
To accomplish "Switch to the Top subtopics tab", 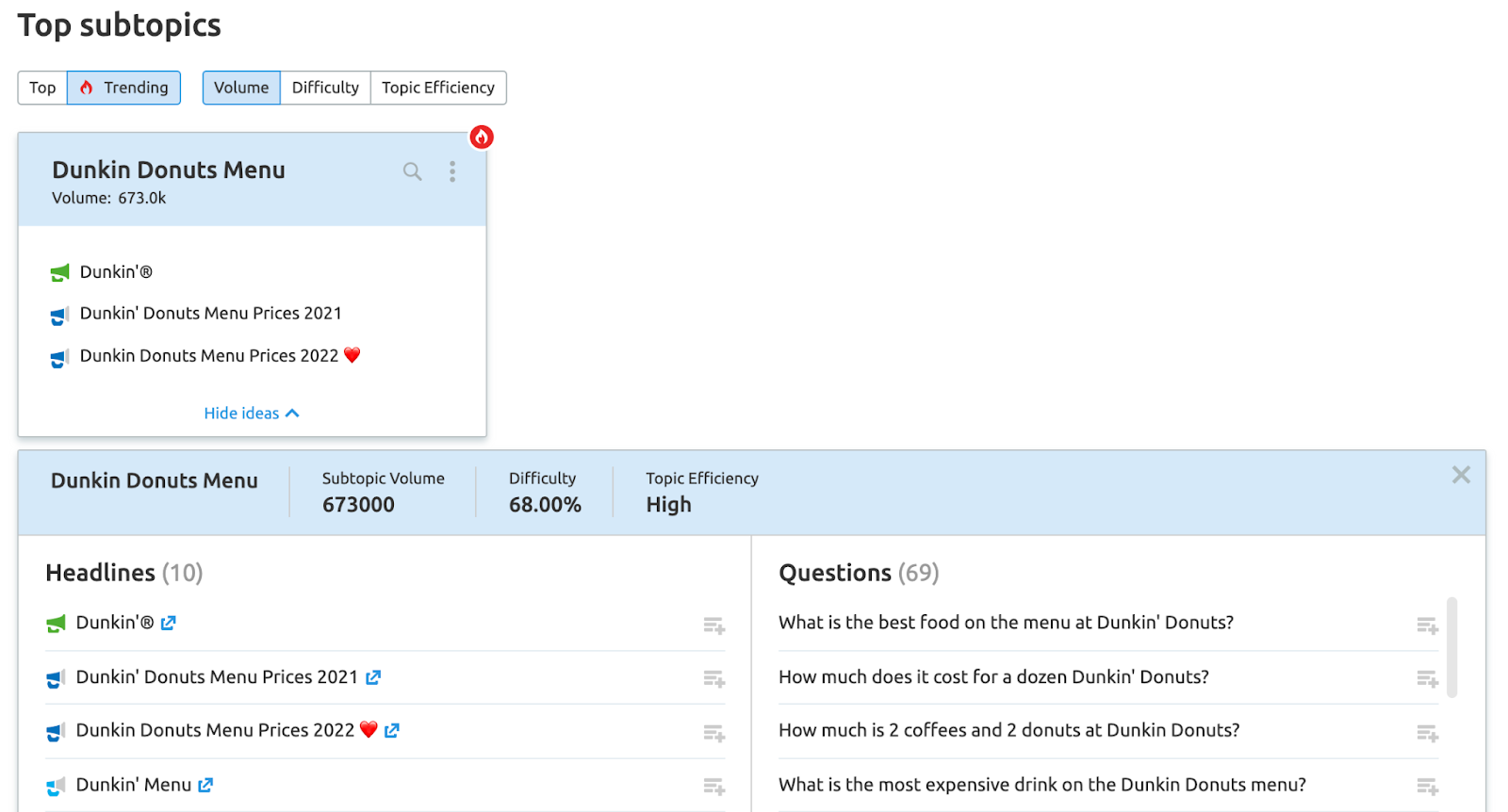I will 42,88.
